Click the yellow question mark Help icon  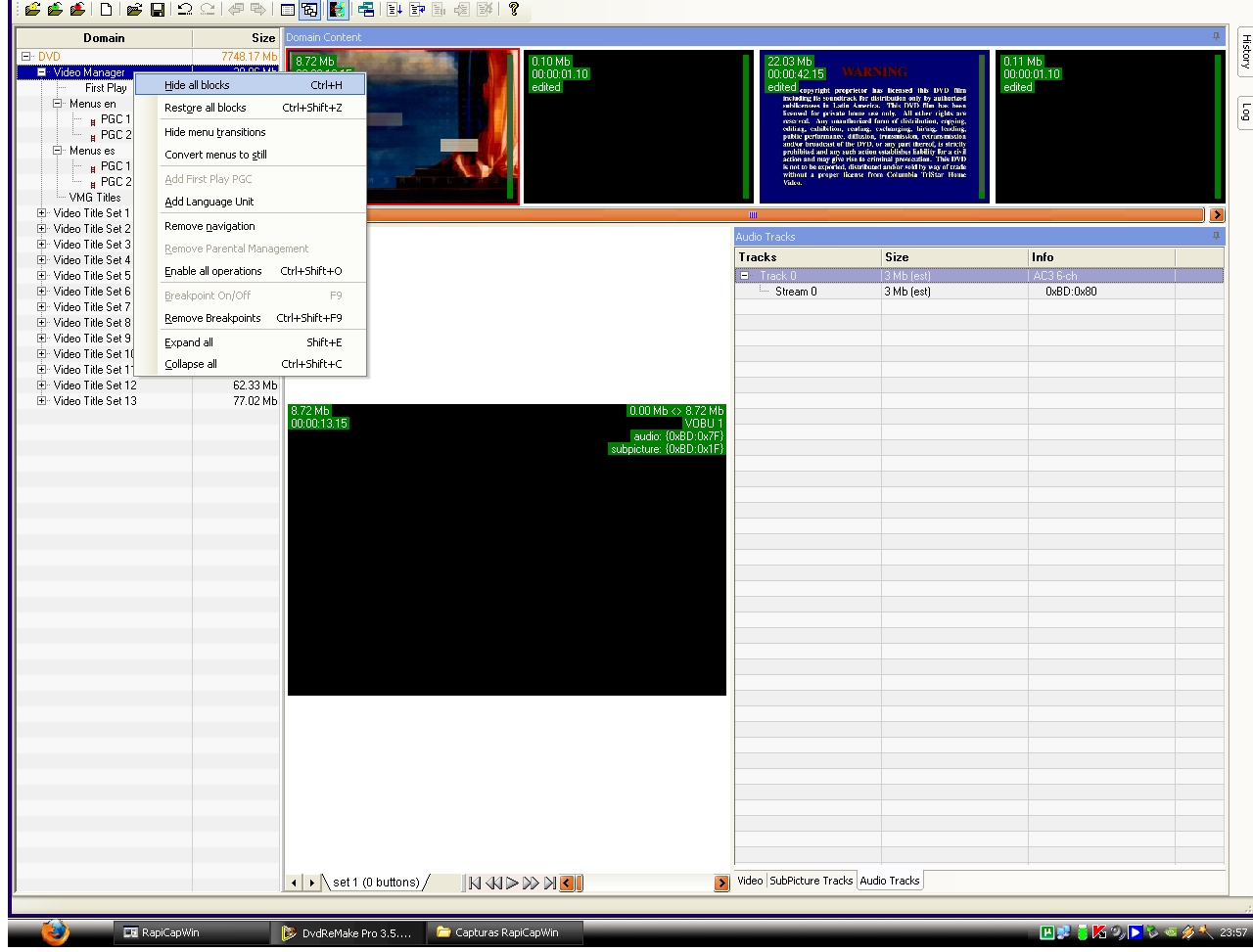tap(513, 10)
